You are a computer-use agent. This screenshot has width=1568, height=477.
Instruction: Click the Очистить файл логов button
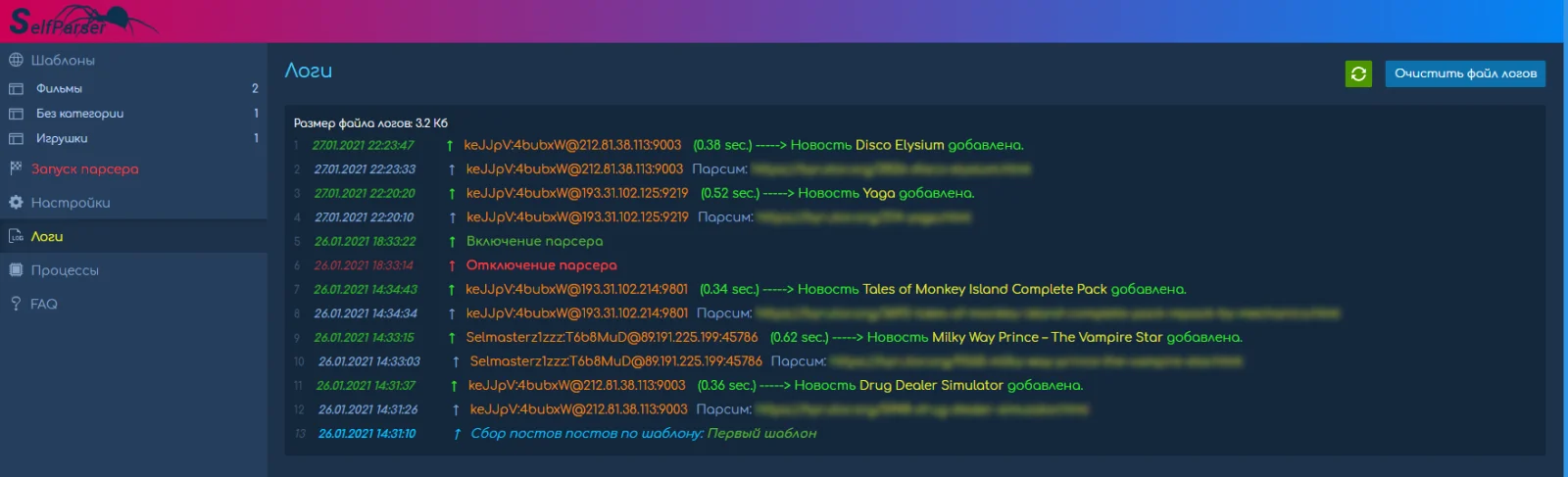click(x=1465, y=73)
